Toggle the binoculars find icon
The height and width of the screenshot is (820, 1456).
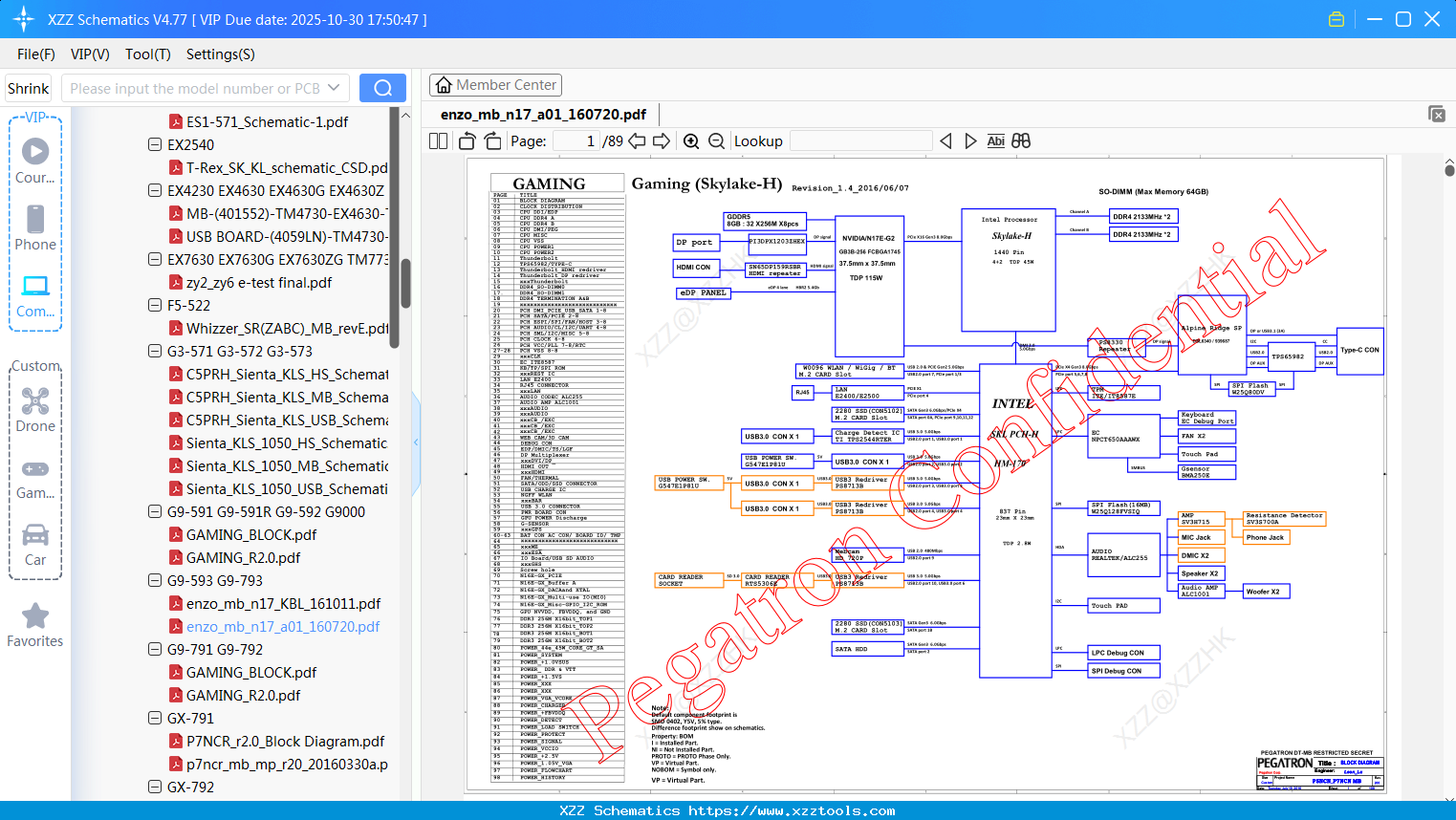pyautogui.click(x=1021, y=141)
